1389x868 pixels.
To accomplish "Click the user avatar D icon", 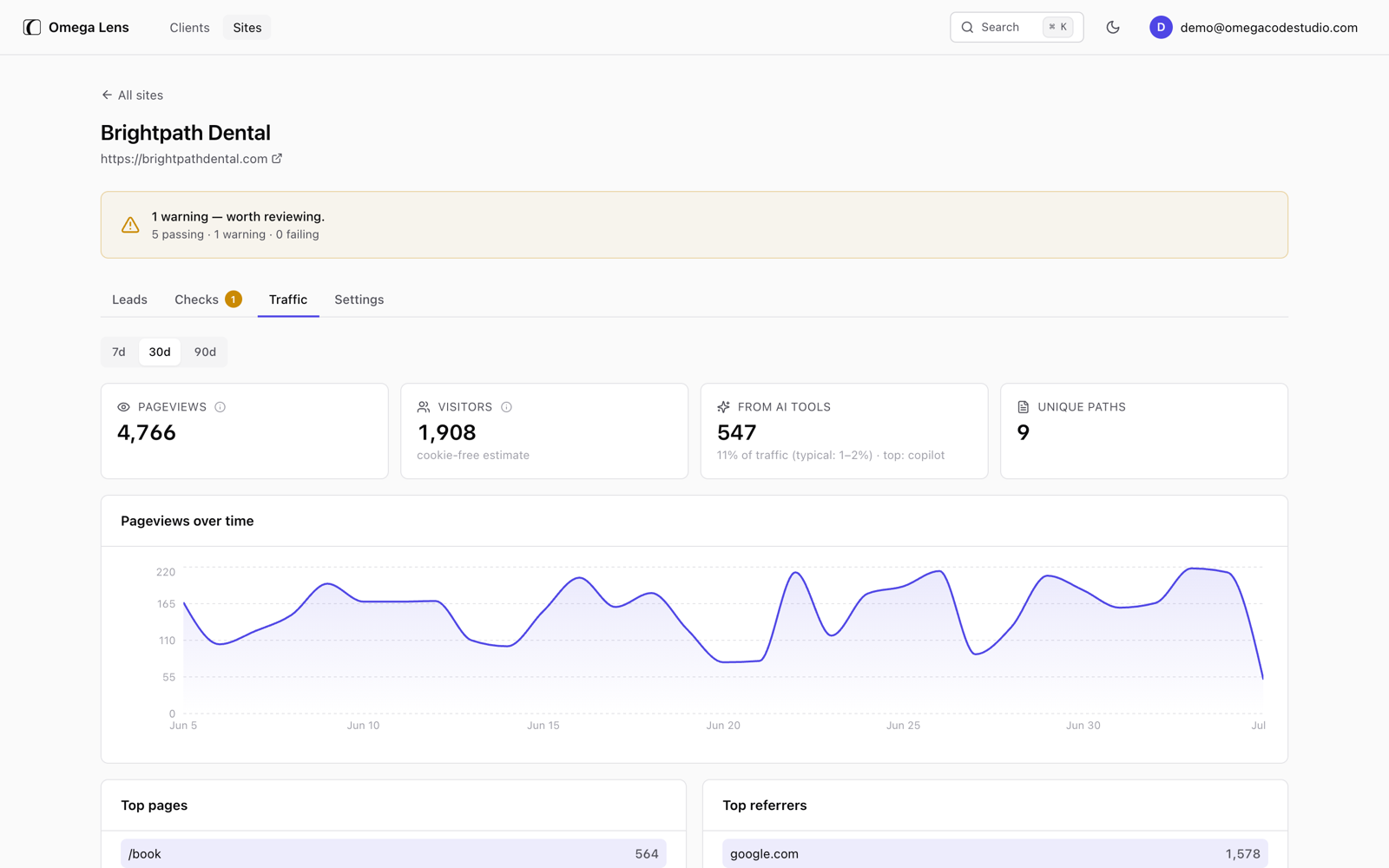I will (1161, 27).
